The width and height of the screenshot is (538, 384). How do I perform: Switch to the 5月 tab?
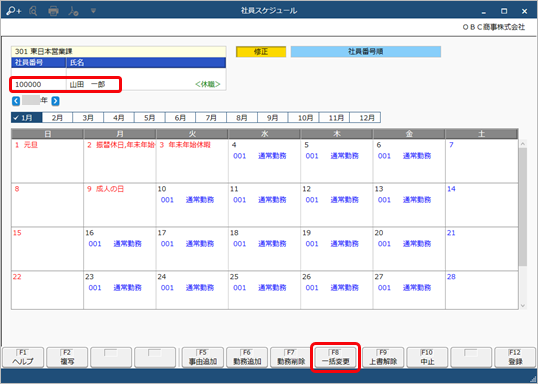click(150, 118)
